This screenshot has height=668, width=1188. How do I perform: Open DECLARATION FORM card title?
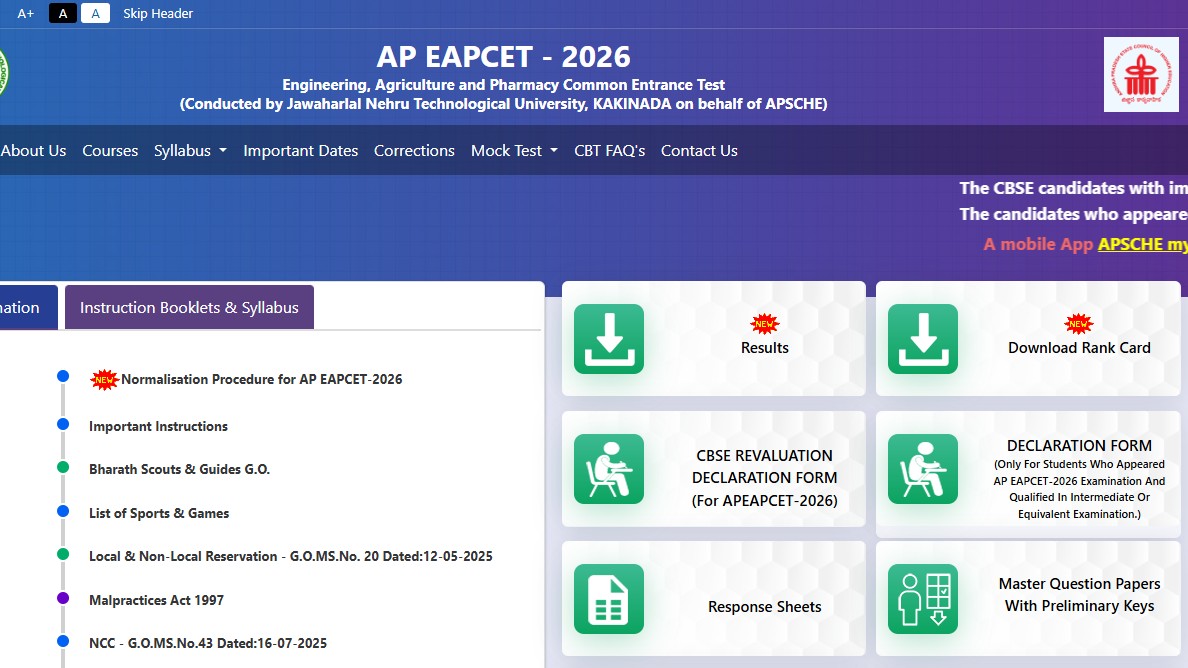tap(1079, 445)
